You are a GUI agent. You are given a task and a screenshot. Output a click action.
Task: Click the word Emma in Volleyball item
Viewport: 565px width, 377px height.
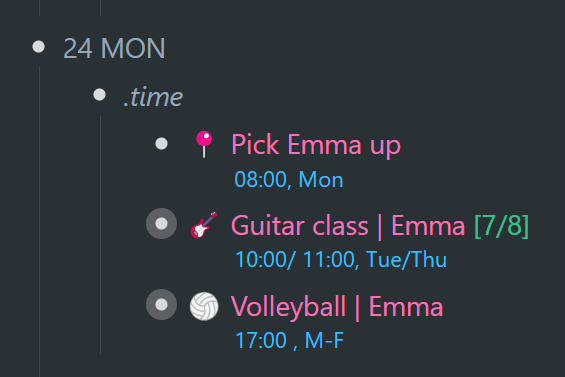pos(406,307)
